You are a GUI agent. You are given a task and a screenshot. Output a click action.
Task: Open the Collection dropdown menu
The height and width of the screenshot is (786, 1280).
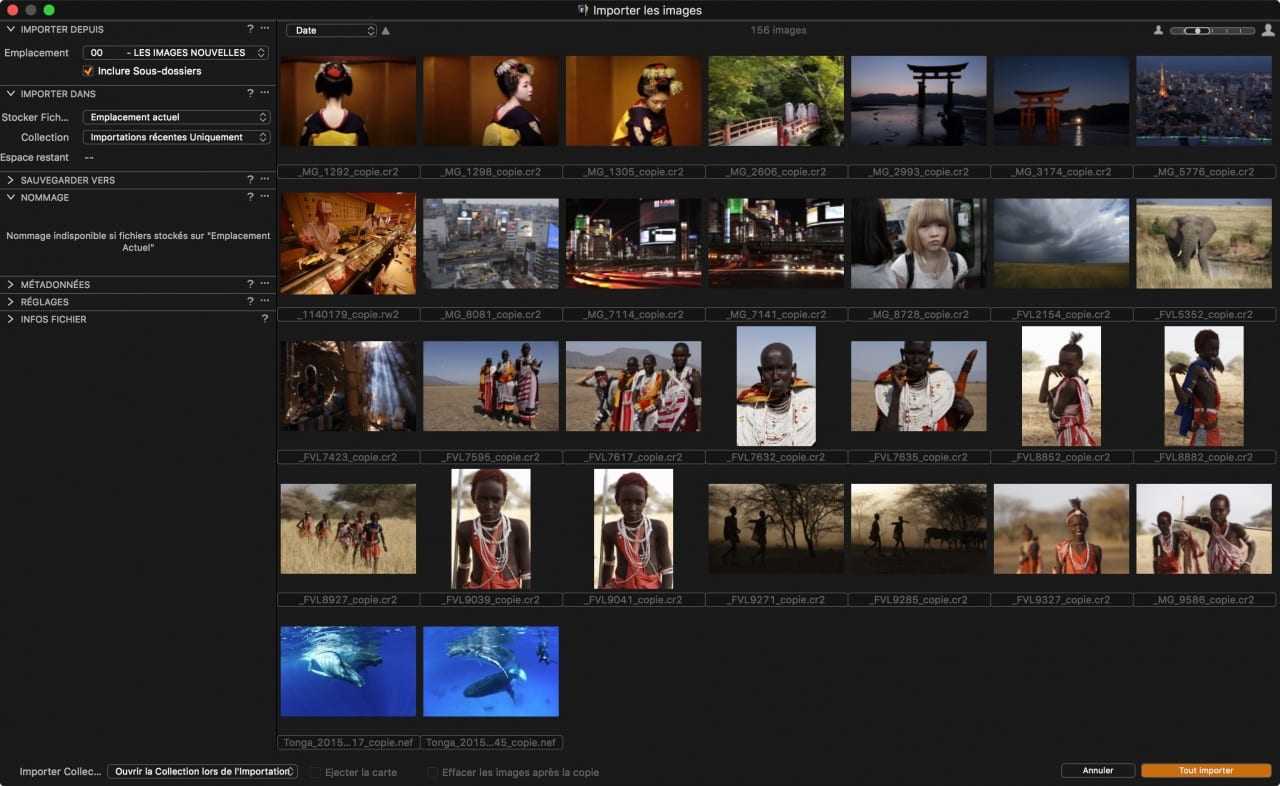click(x=176, y=137)
